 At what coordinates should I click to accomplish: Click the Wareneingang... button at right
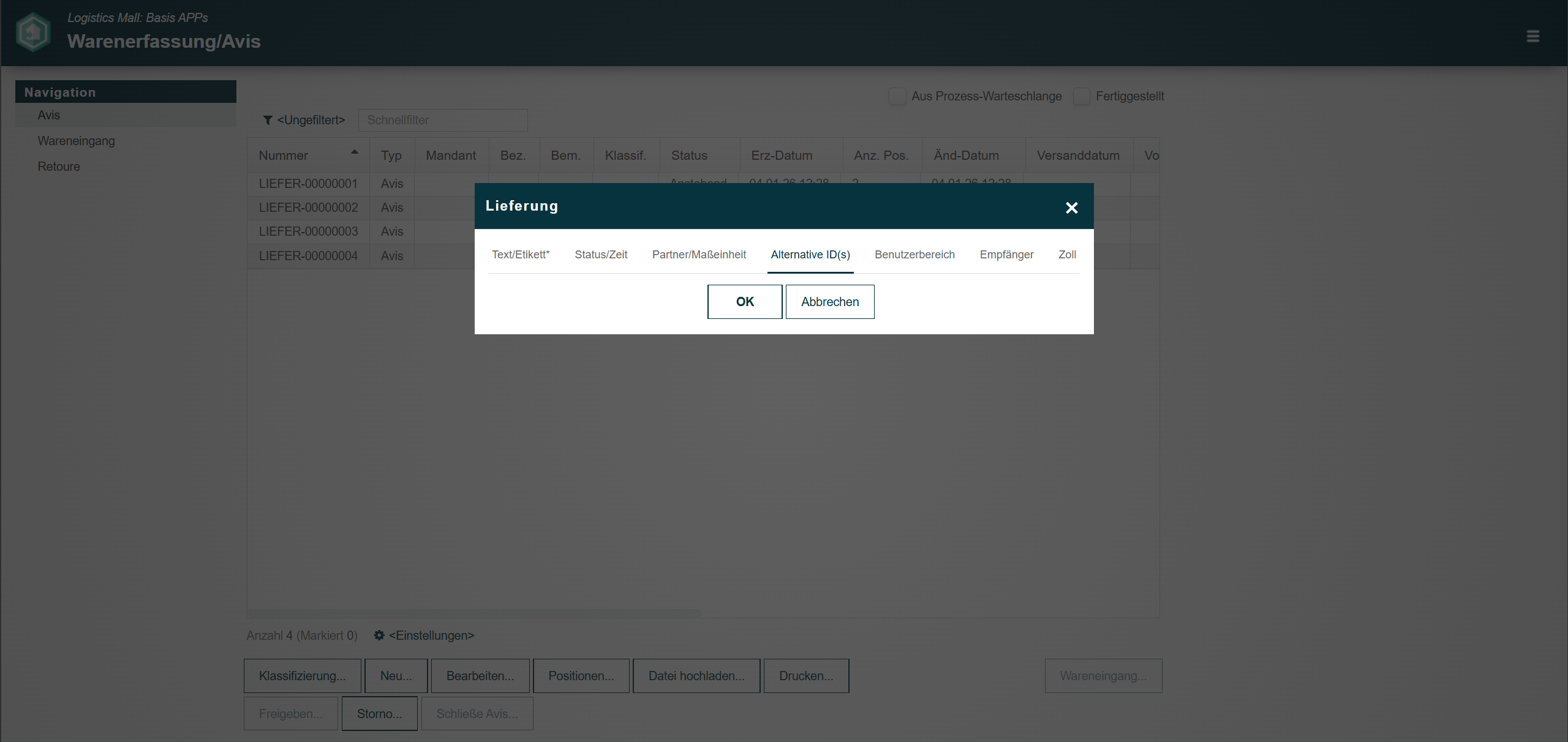click(x=1104, y=676)
